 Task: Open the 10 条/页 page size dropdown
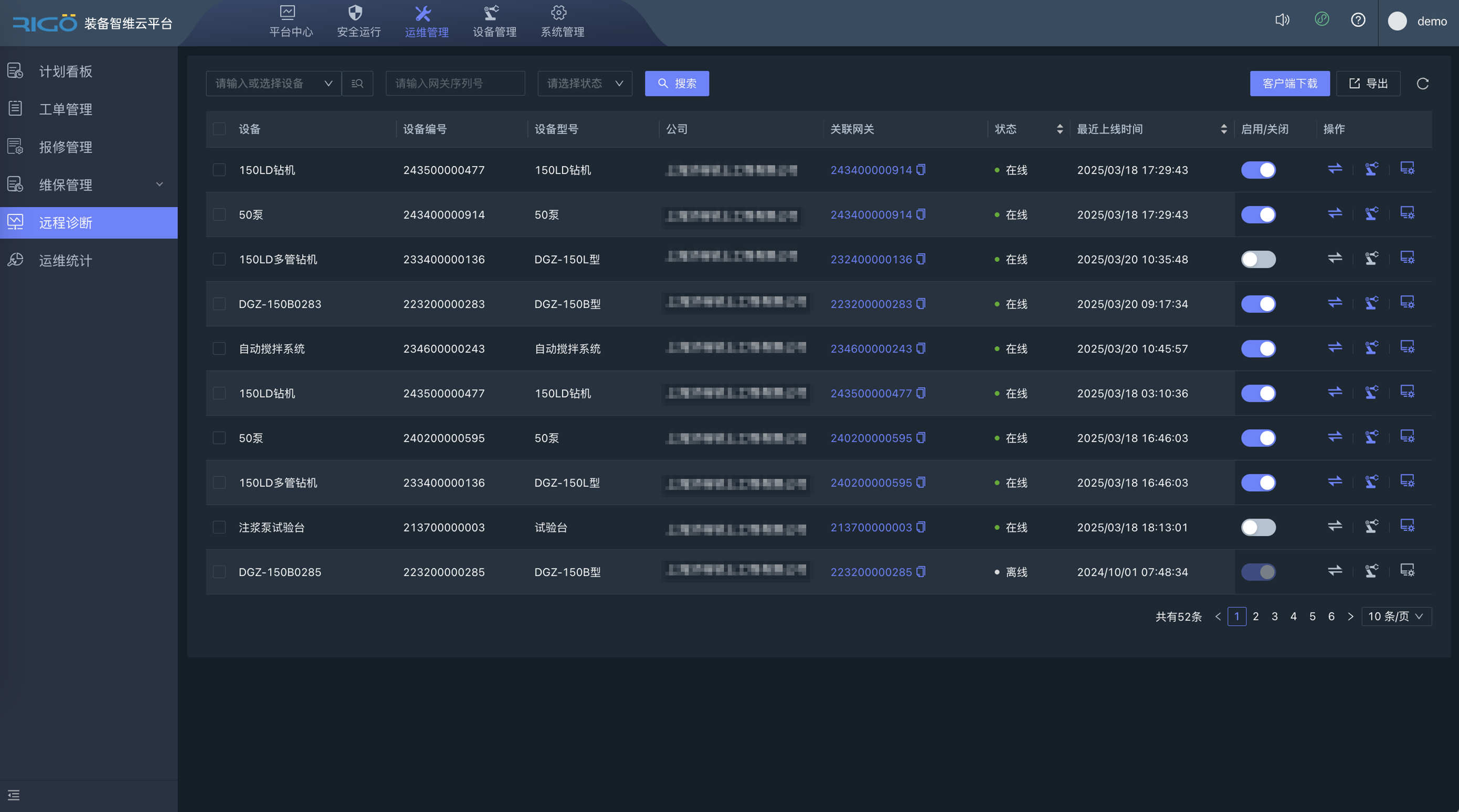(x=1395, y=616)
